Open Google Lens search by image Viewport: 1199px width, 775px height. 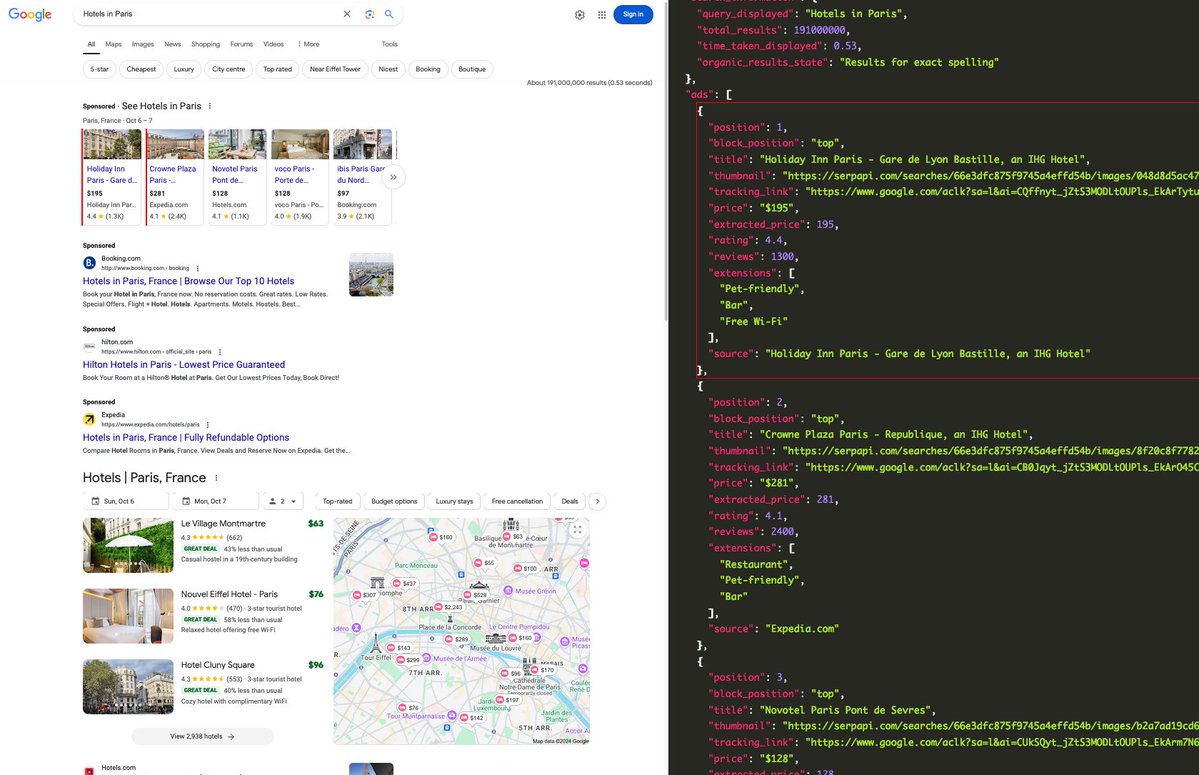tap(368, 15)
